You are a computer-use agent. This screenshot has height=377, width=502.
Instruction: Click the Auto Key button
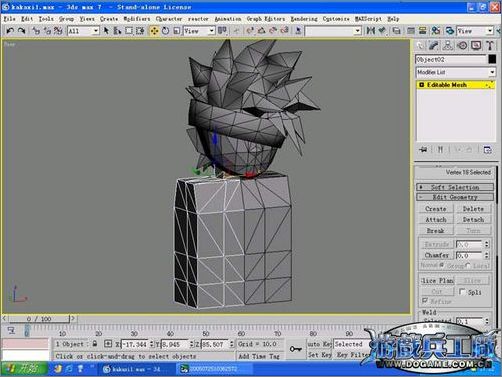click(319, 344)
